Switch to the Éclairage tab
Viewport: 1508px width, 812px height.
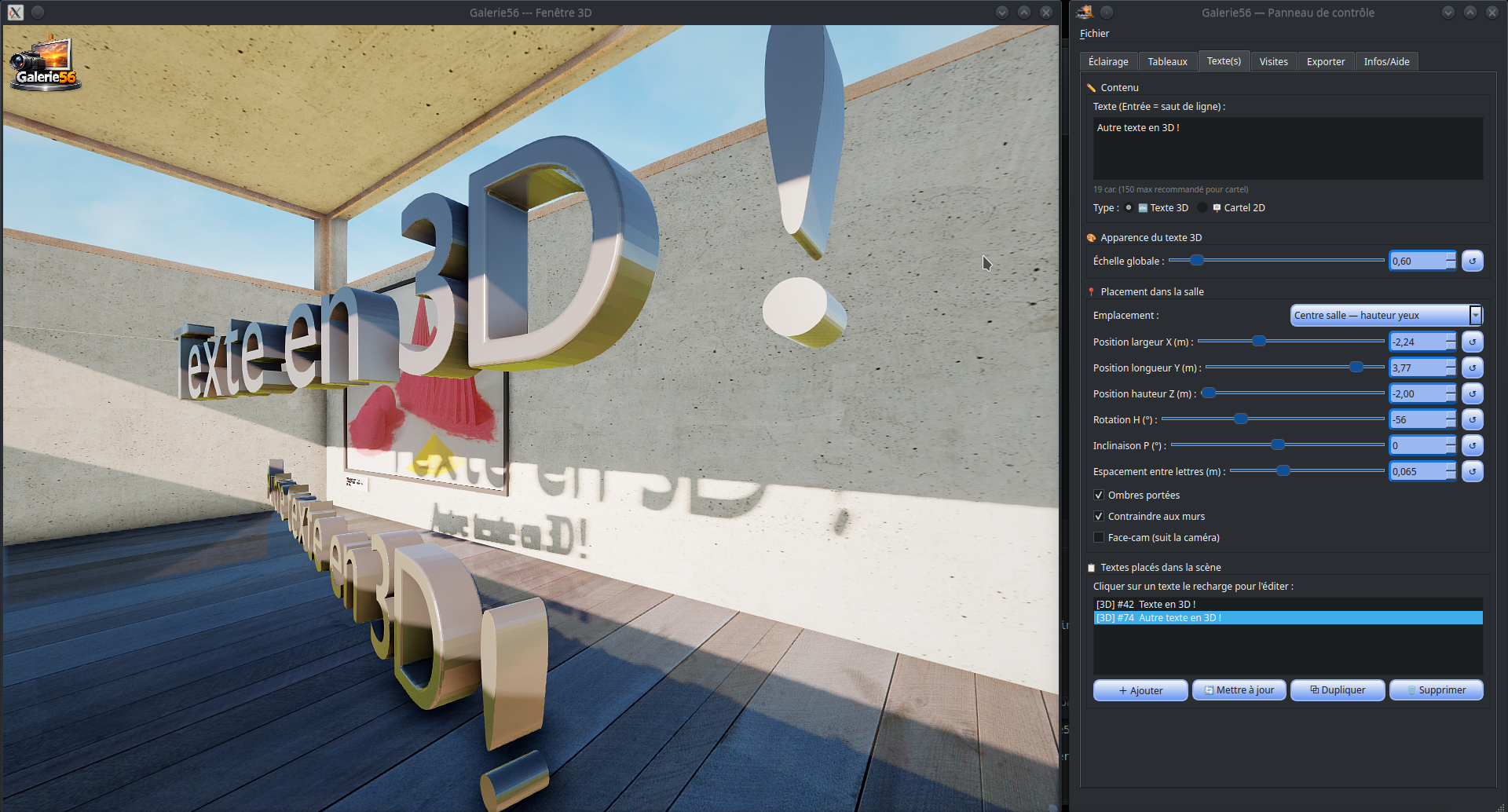coord(1108,61)
